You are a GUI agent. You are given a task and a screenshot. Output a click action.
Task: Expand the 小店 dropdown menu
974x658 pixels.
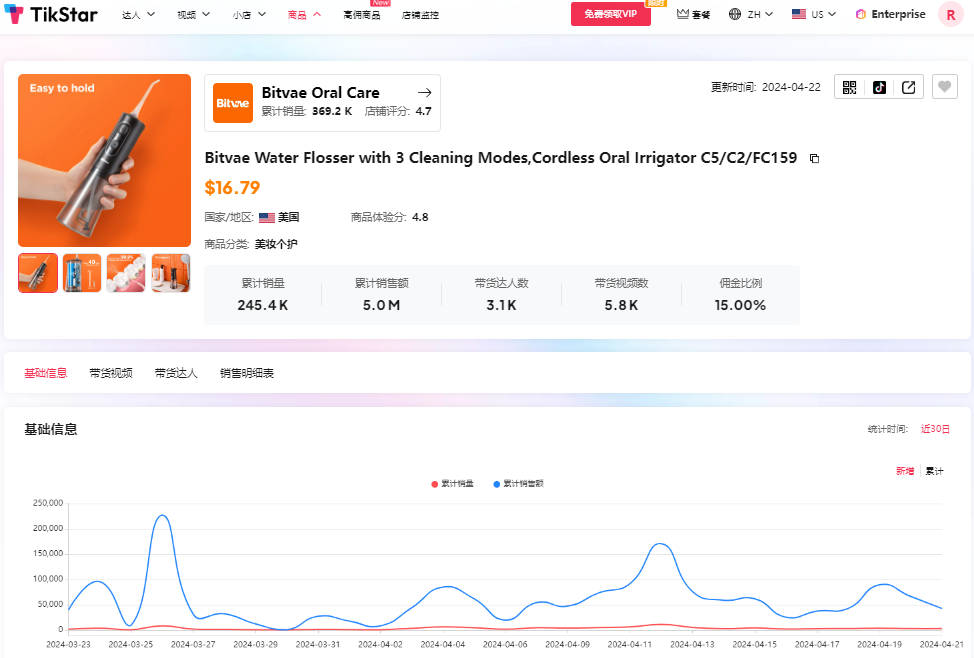coord(249,14)
